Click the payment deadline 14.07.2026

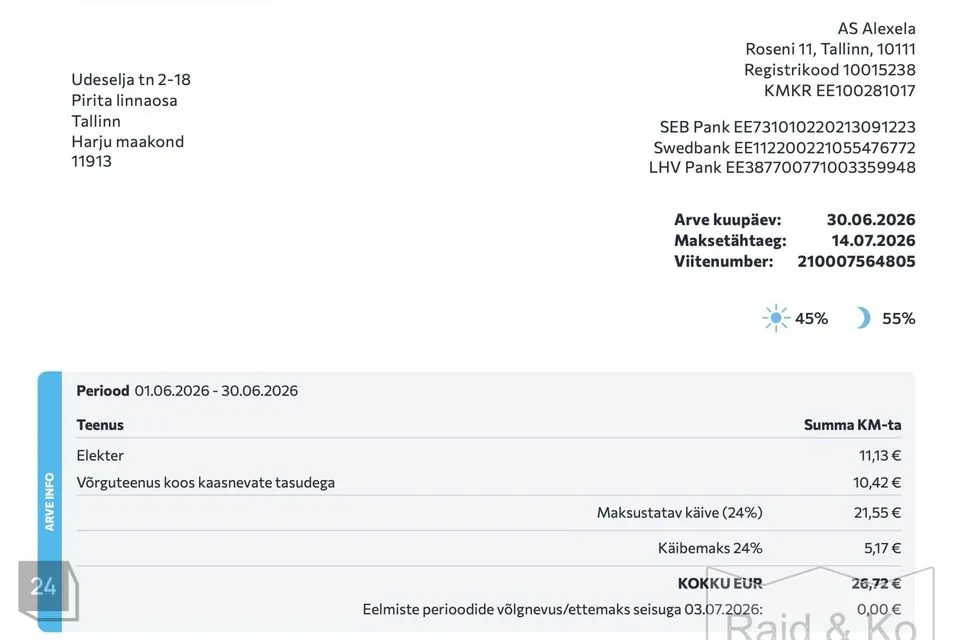(873, 241)
